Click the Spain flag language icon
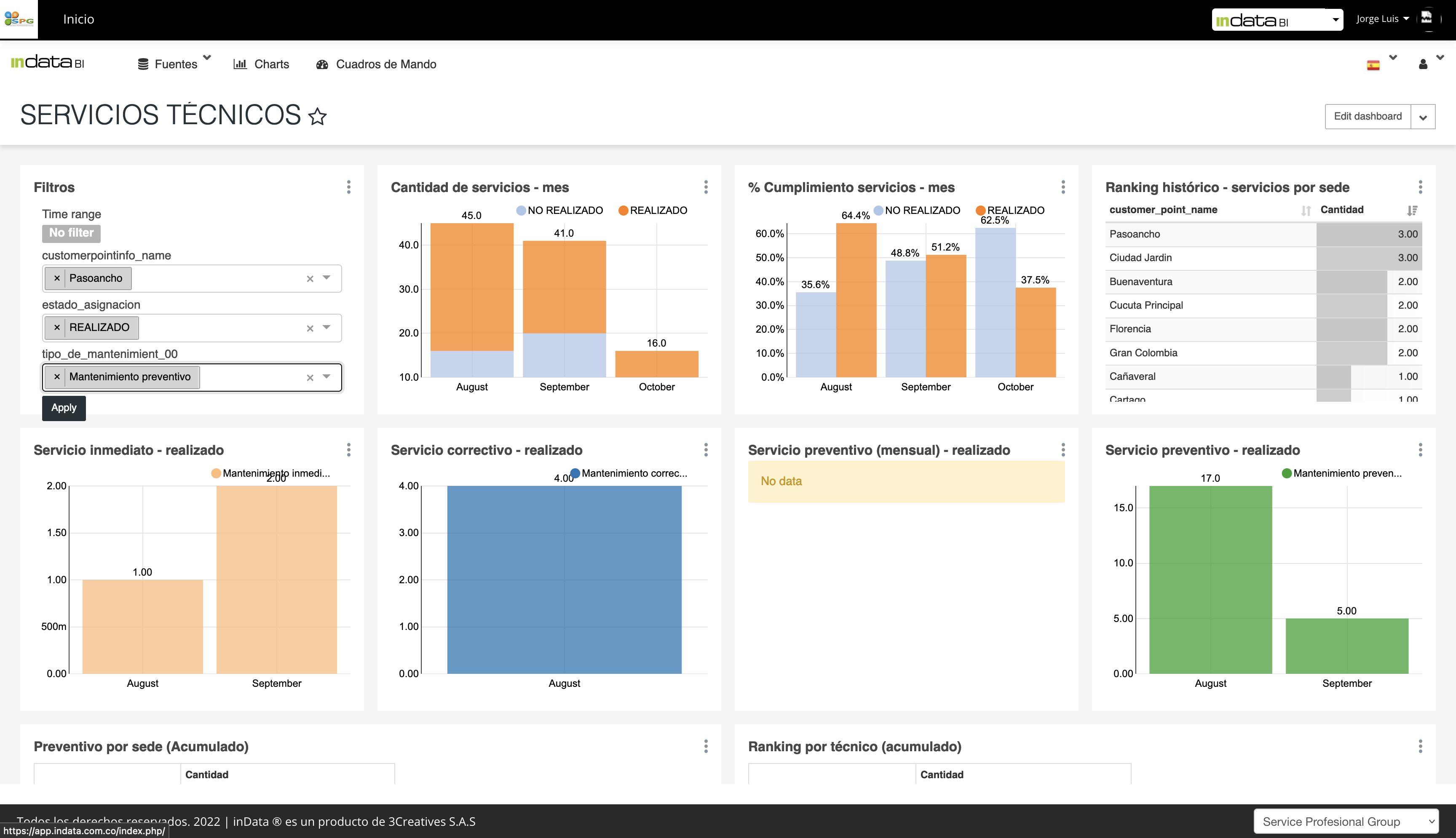This screenshot has width=1456, height=838. pos(1373,65)
